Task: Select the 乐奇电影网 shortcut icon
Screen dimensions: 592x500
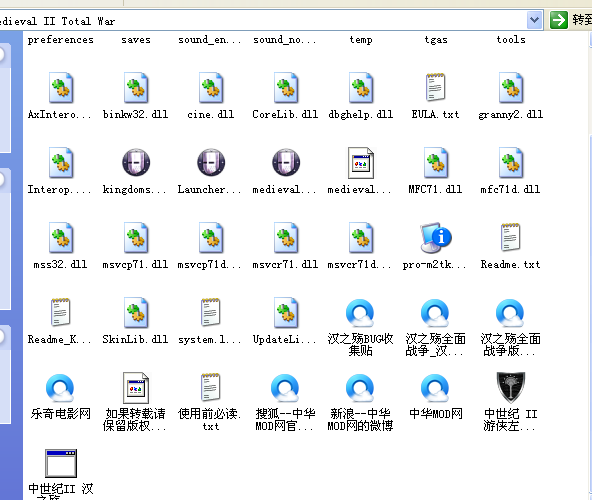Action: coord(60,388)
